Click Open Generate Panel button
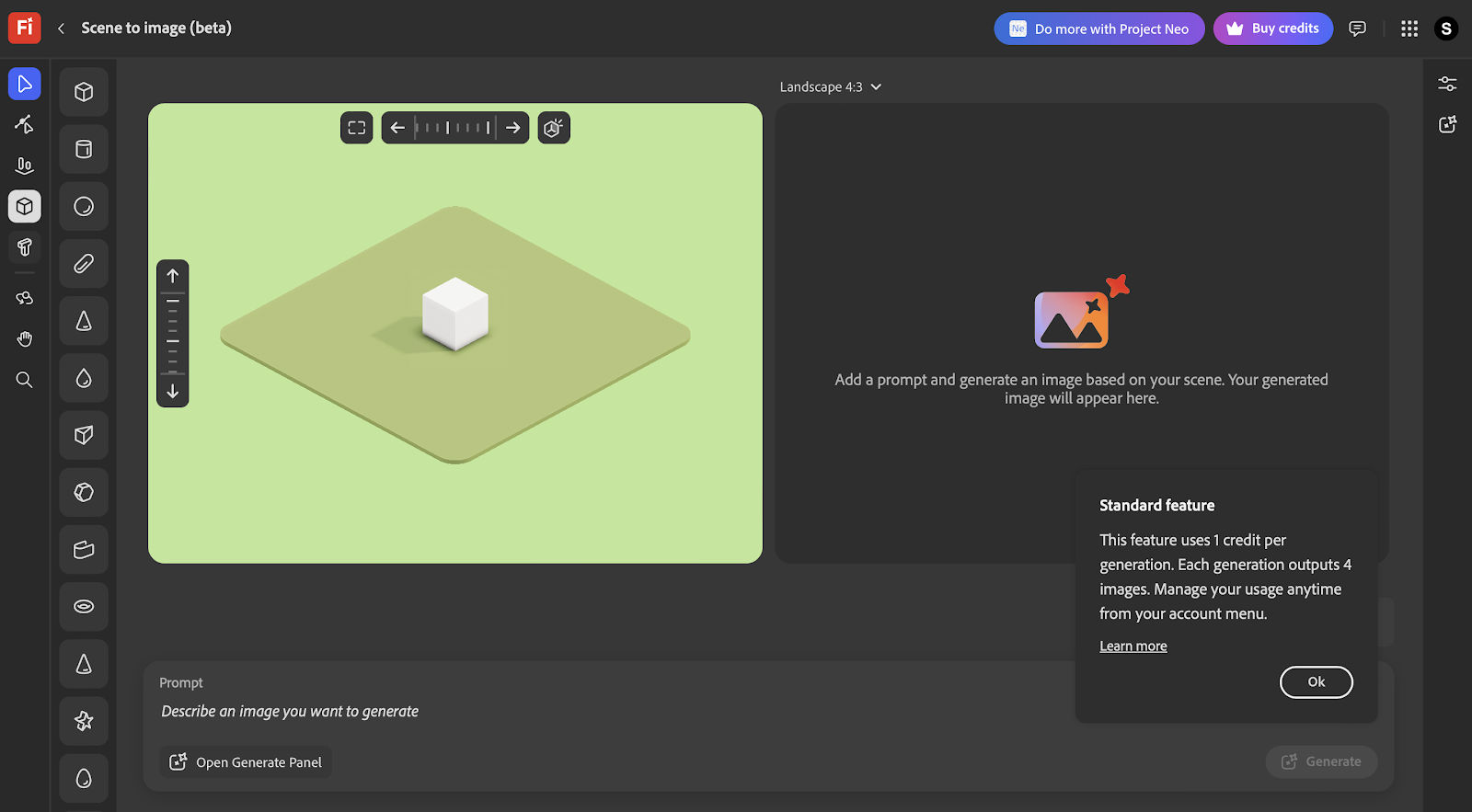Viewport: 1472px width, 812px height. (x=246, y=762)
